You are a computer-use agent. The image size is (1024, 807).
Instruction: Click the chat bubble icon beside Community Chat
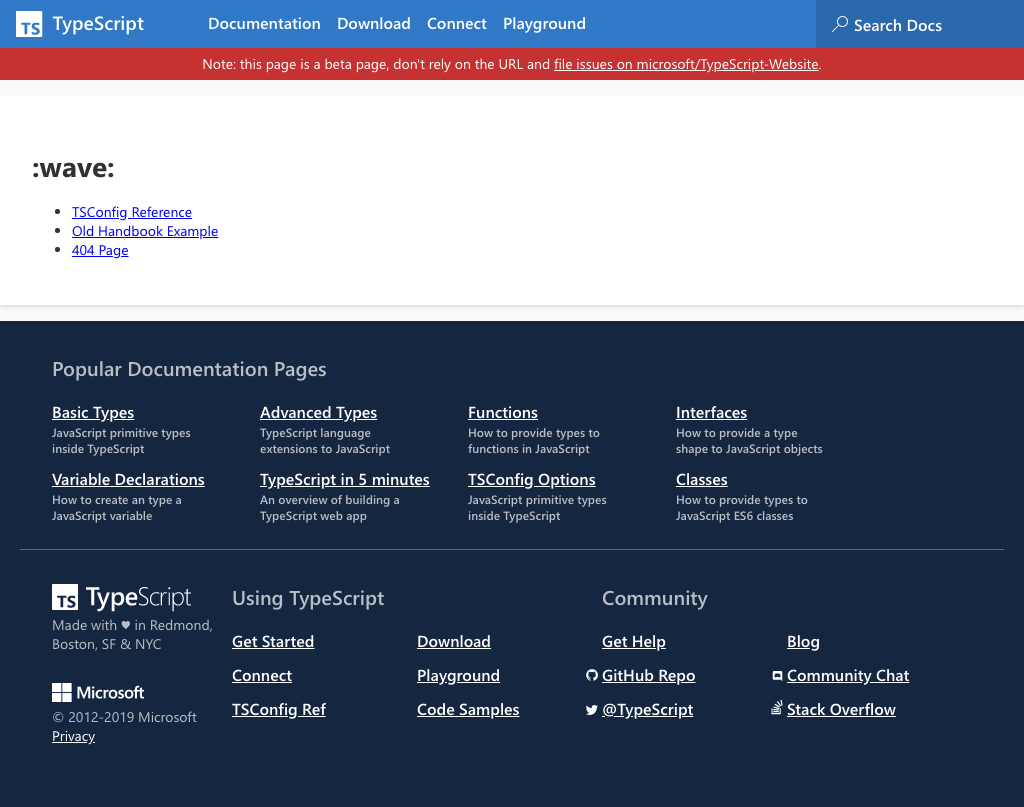[x=777, y=676]
